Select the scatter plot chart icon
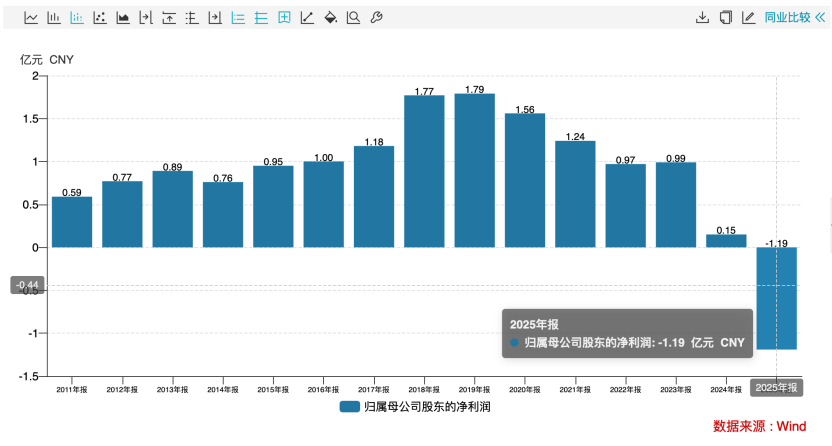The image size is (832, 446). pyautogui.click(x=100, y=18)
